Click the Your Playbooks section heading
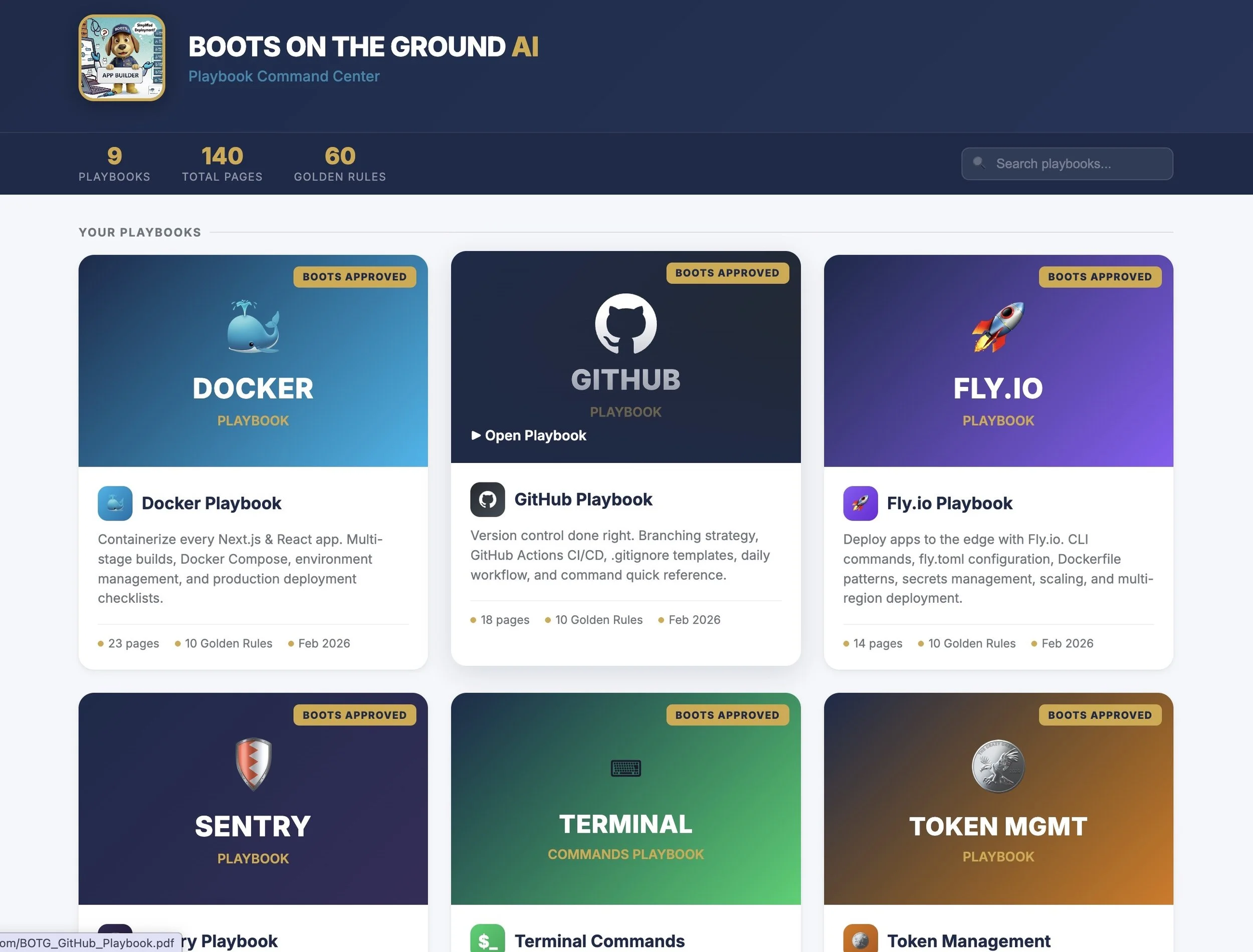This screenshot has width=1253, height=952. click(x=140, y=232)
